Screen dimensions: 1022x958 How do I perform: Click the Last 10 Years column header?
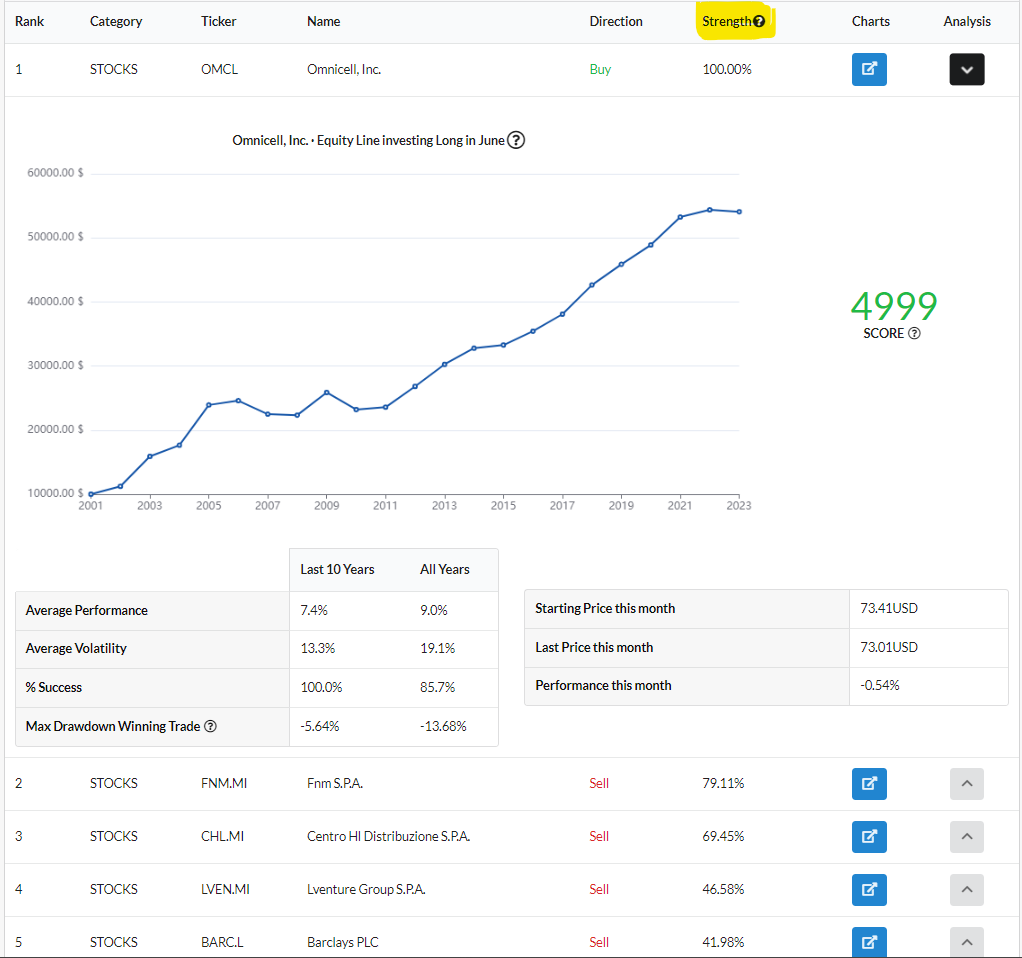click(337, 570)
